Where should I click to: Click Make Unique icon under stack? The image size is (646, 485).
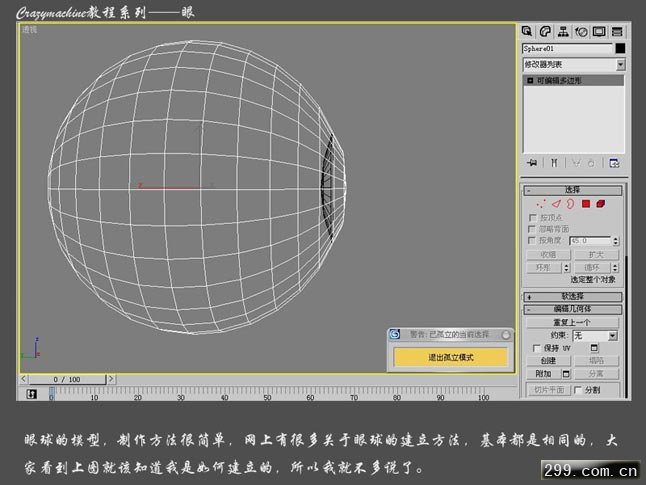[x=576, y=163]
